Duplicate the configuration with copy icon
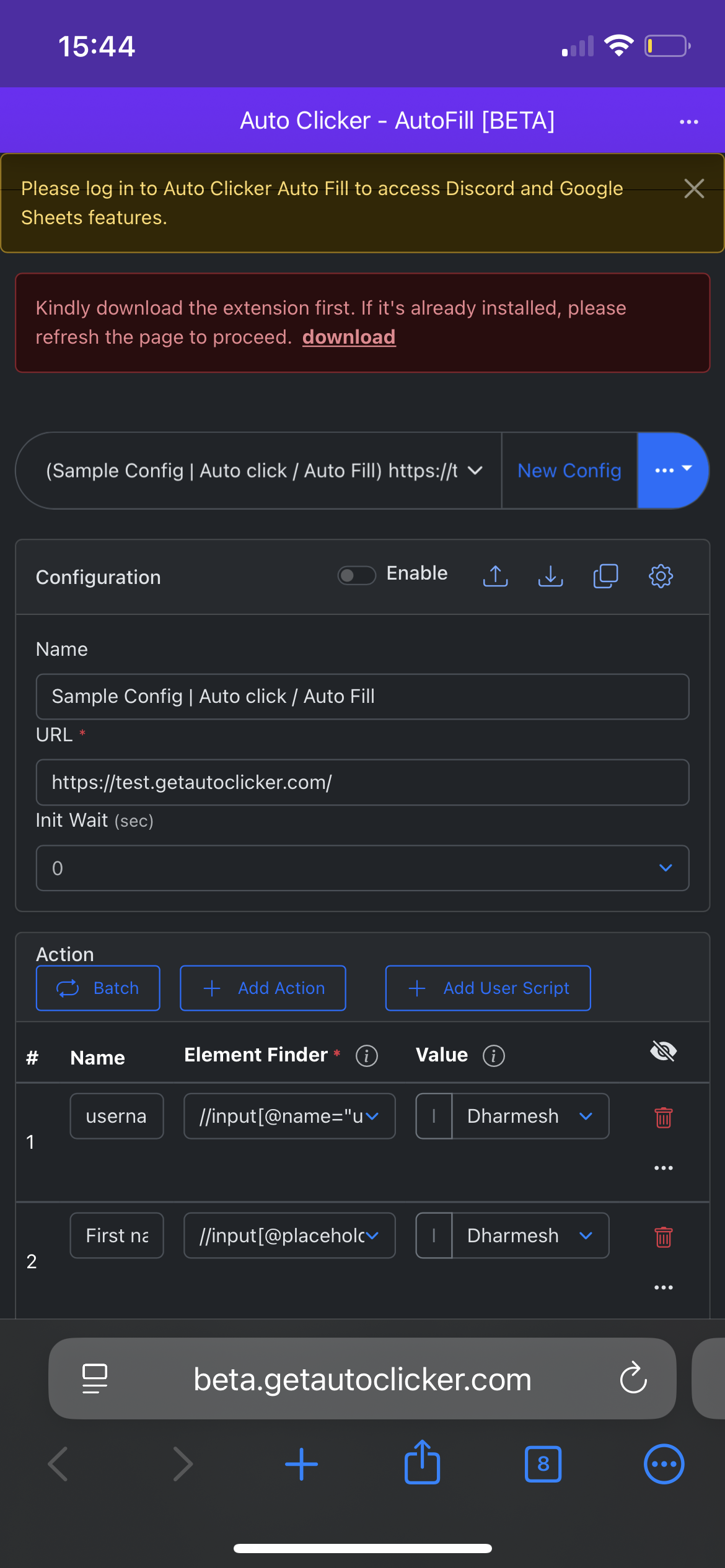The width and height of the screenshot is (725, 1568). [x=605, y=576]
